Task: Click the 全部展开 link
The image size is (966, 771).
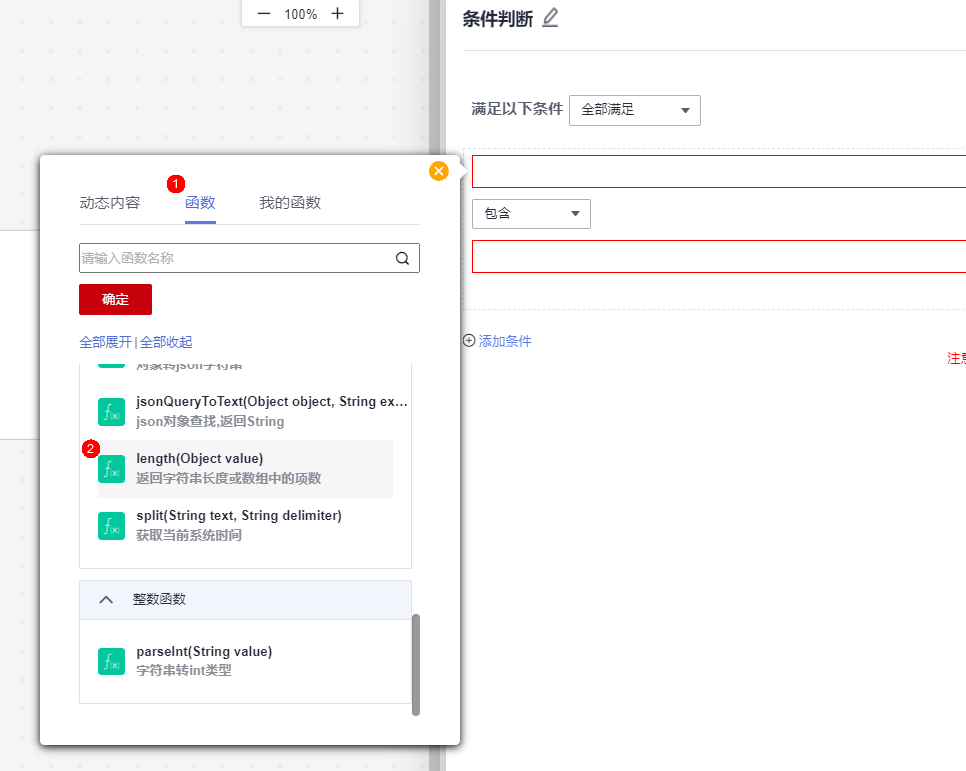Action: click(x=105, y=342)
